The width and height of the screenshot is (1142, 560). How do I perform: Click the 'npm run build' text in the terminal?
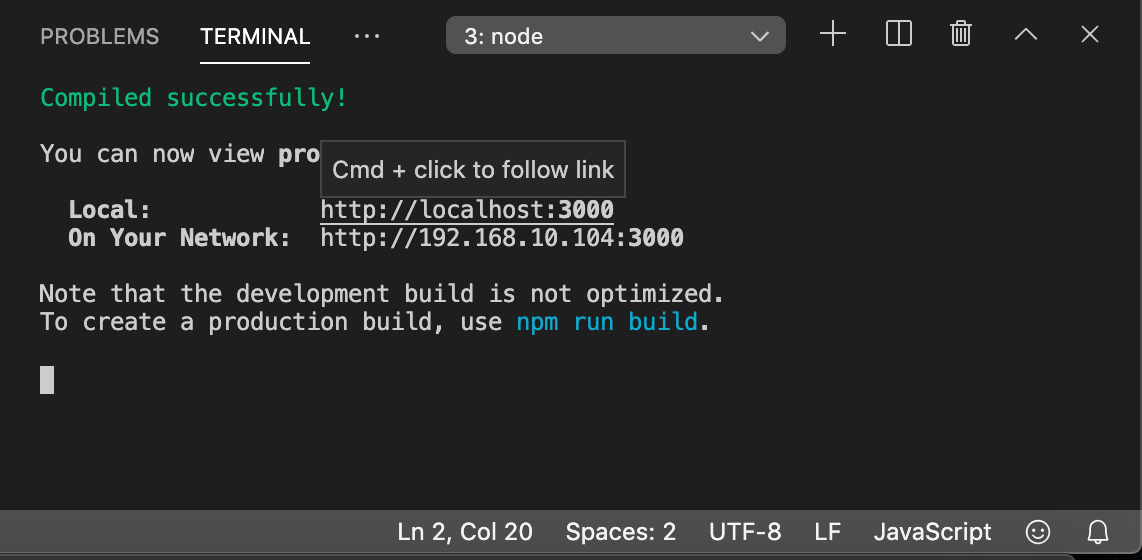[607, 322]
